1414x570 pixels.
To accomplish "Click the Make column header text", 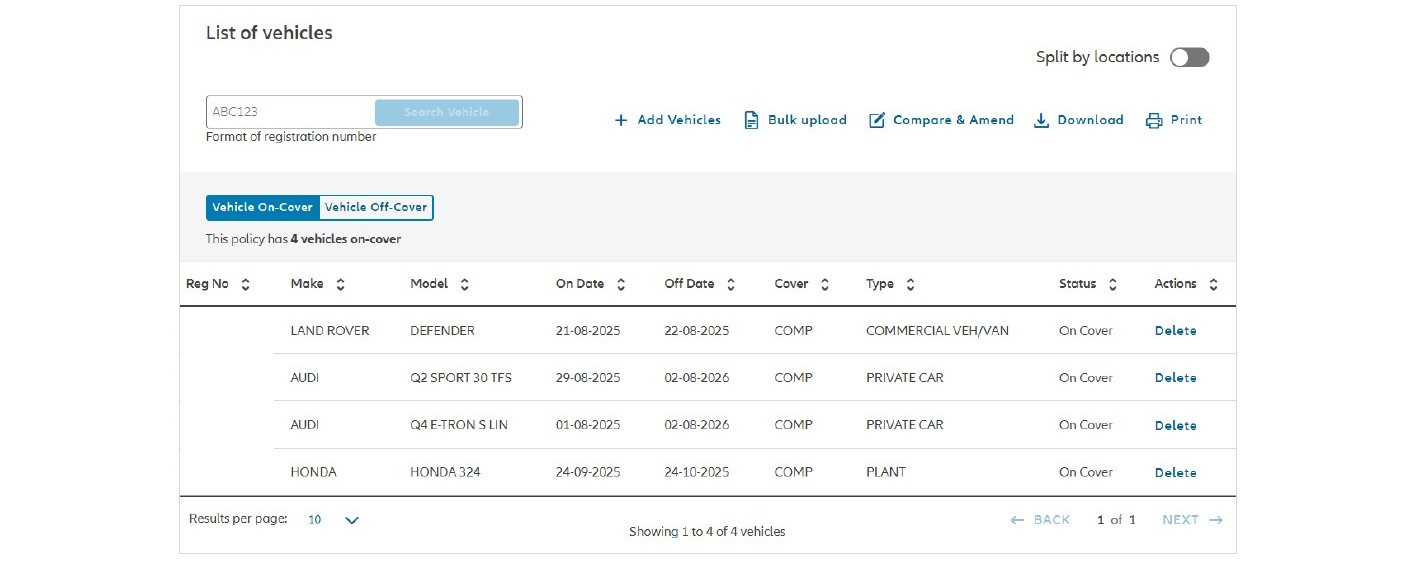I will pos(307,284).
